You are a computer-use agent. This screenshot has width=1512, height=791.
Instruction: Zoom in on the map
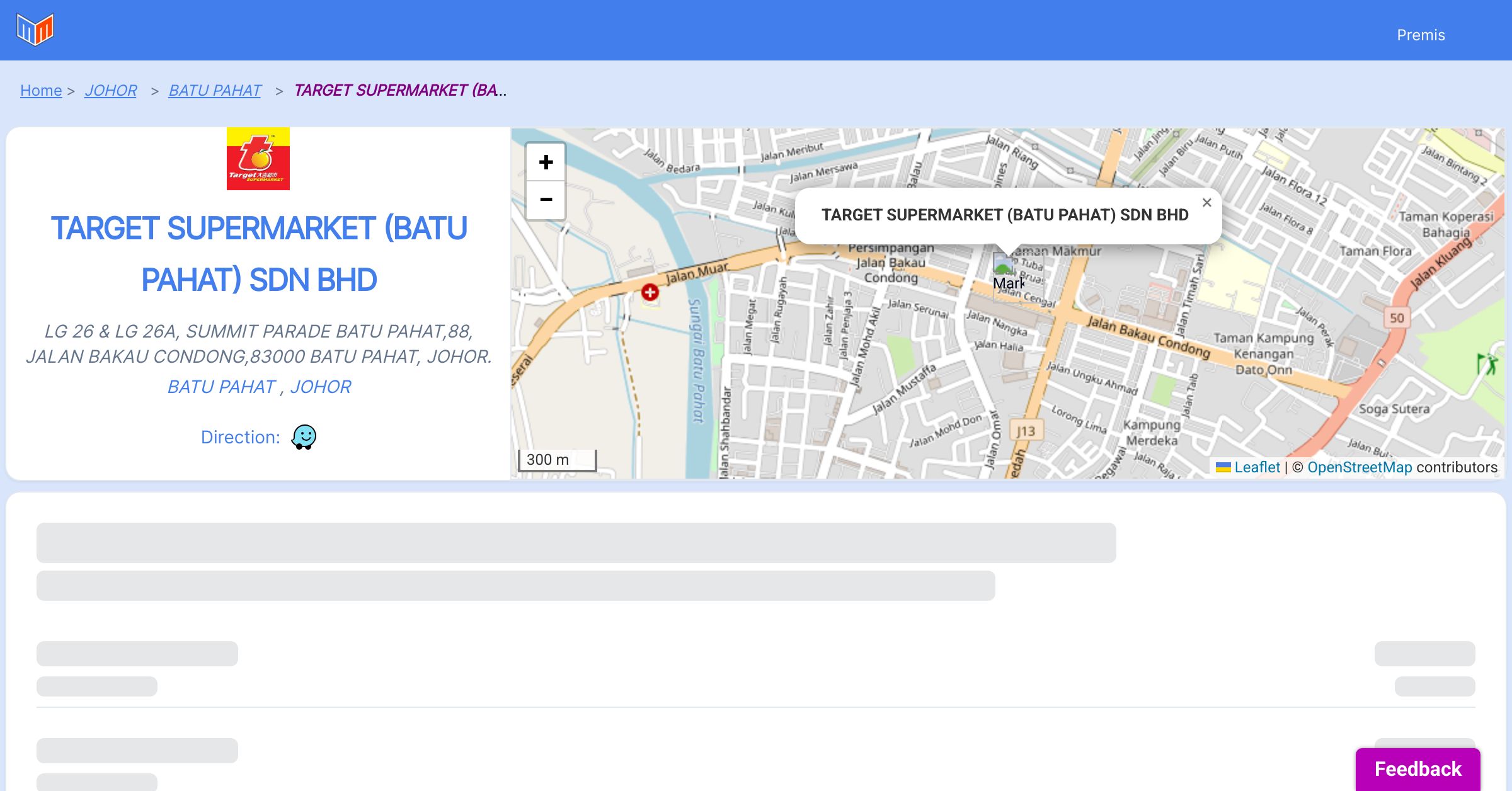tap(546, 162)
